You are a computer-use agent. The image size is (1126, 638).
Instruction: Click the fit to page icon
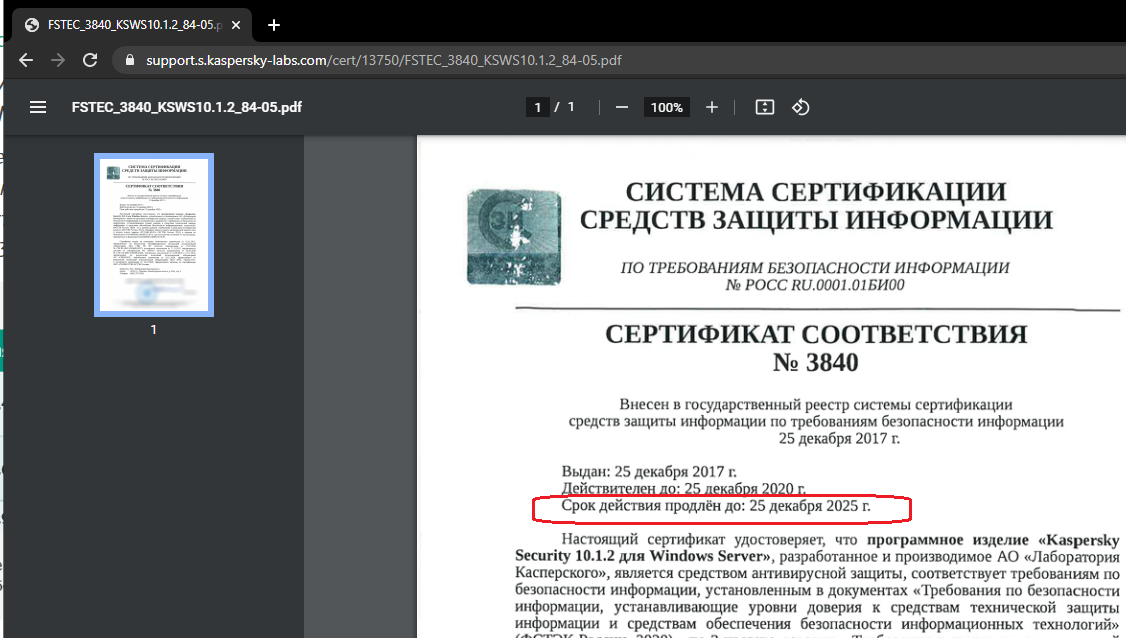tap(765, 108)
